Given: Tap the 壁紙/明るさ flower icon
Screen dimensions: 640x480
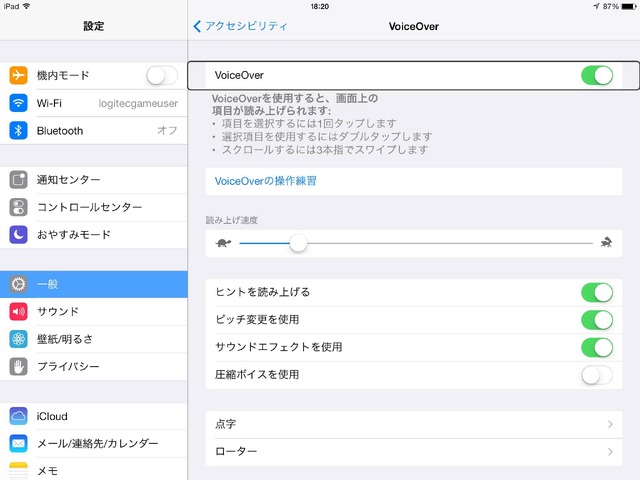Looking at the screenshot, I should [x=18, y=339].
